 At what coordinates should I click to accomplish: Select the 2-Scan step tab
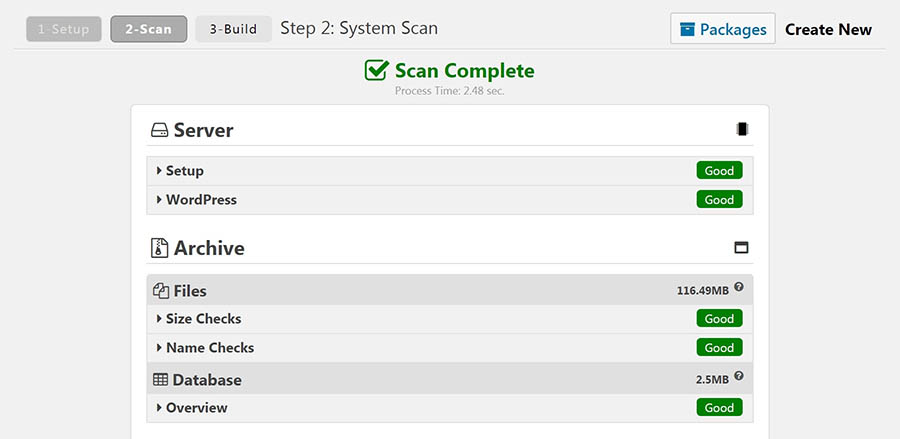click(x=149, y=29)
